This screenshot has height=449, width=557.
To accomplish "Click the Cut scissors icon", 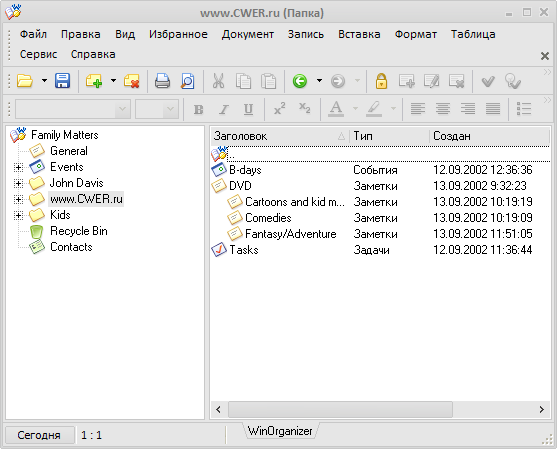I will pos(218,81).
